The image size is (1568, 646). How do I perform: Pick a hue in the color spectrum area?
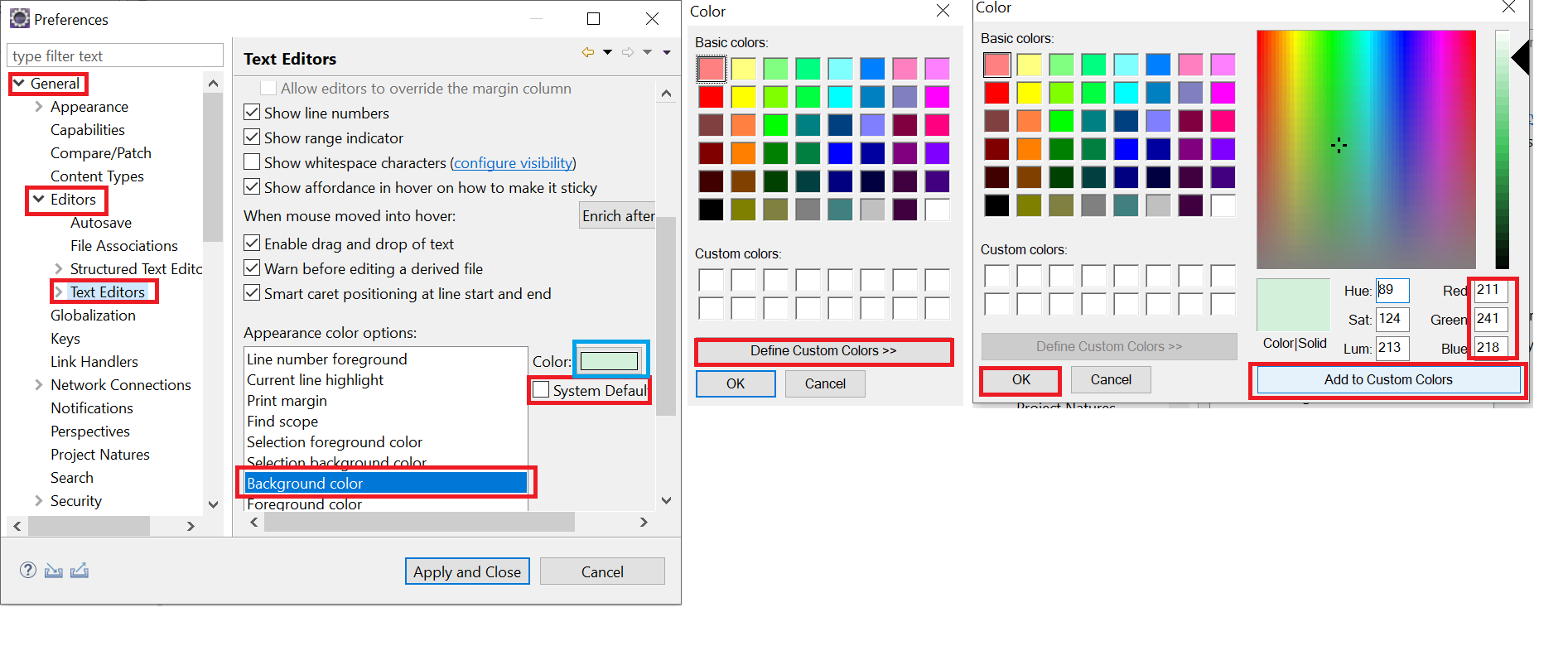[1366, 149]
